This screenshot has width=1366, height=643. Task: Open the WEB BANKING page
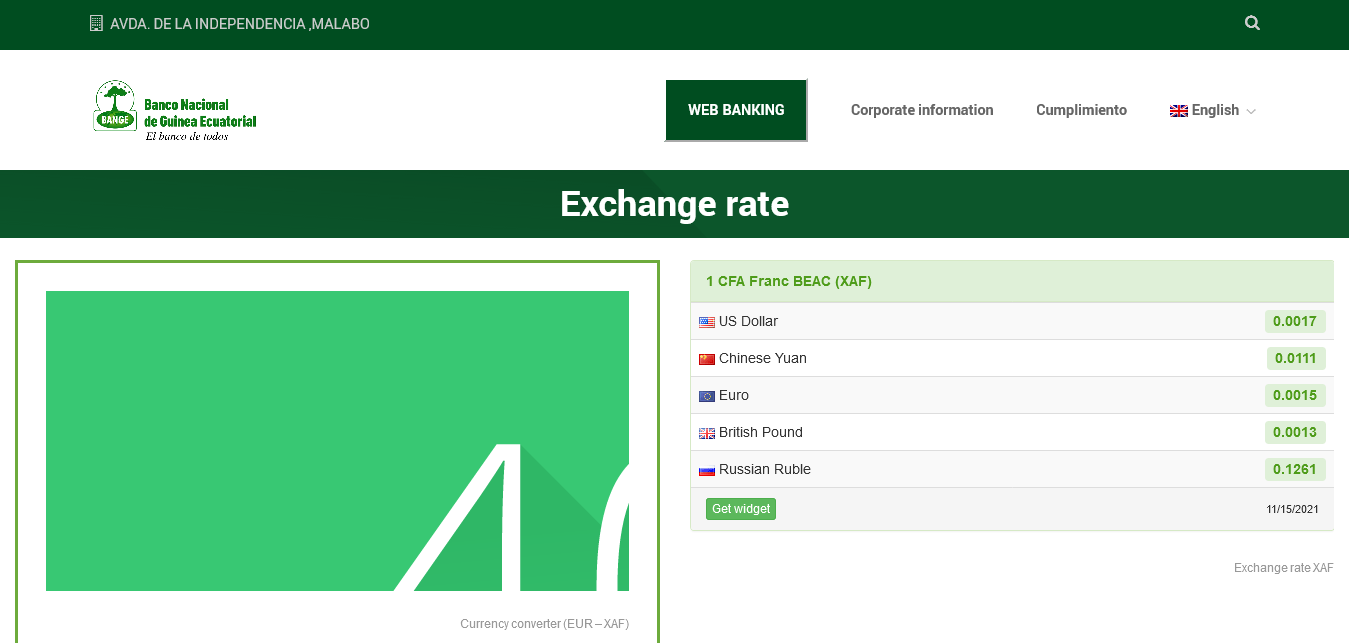[736, 110]
